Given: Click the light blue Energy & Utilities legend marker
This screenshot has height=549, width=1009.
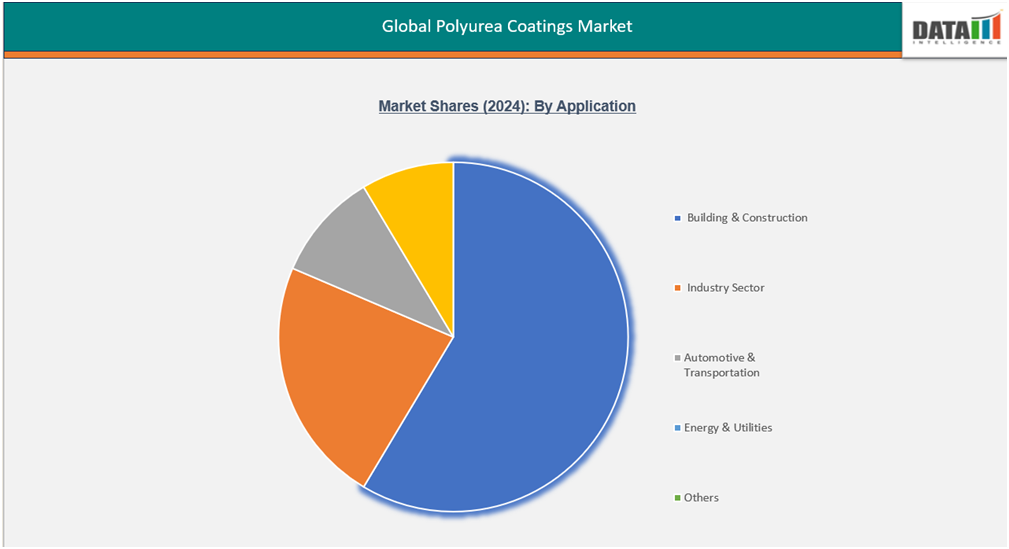Looking at the screenshot, I should 678,428.
